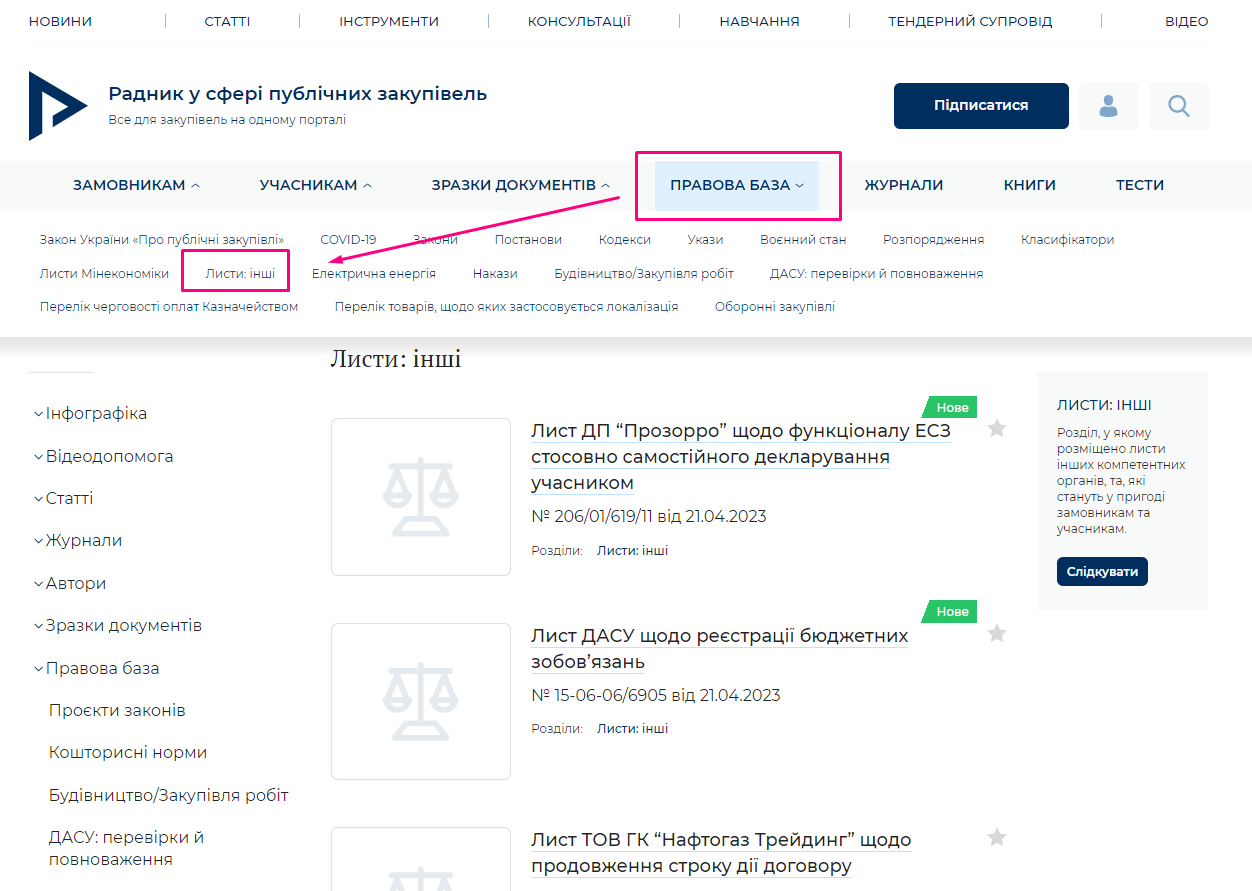Open НАВЧАННЯ in the top bar

tap(759, 21)
